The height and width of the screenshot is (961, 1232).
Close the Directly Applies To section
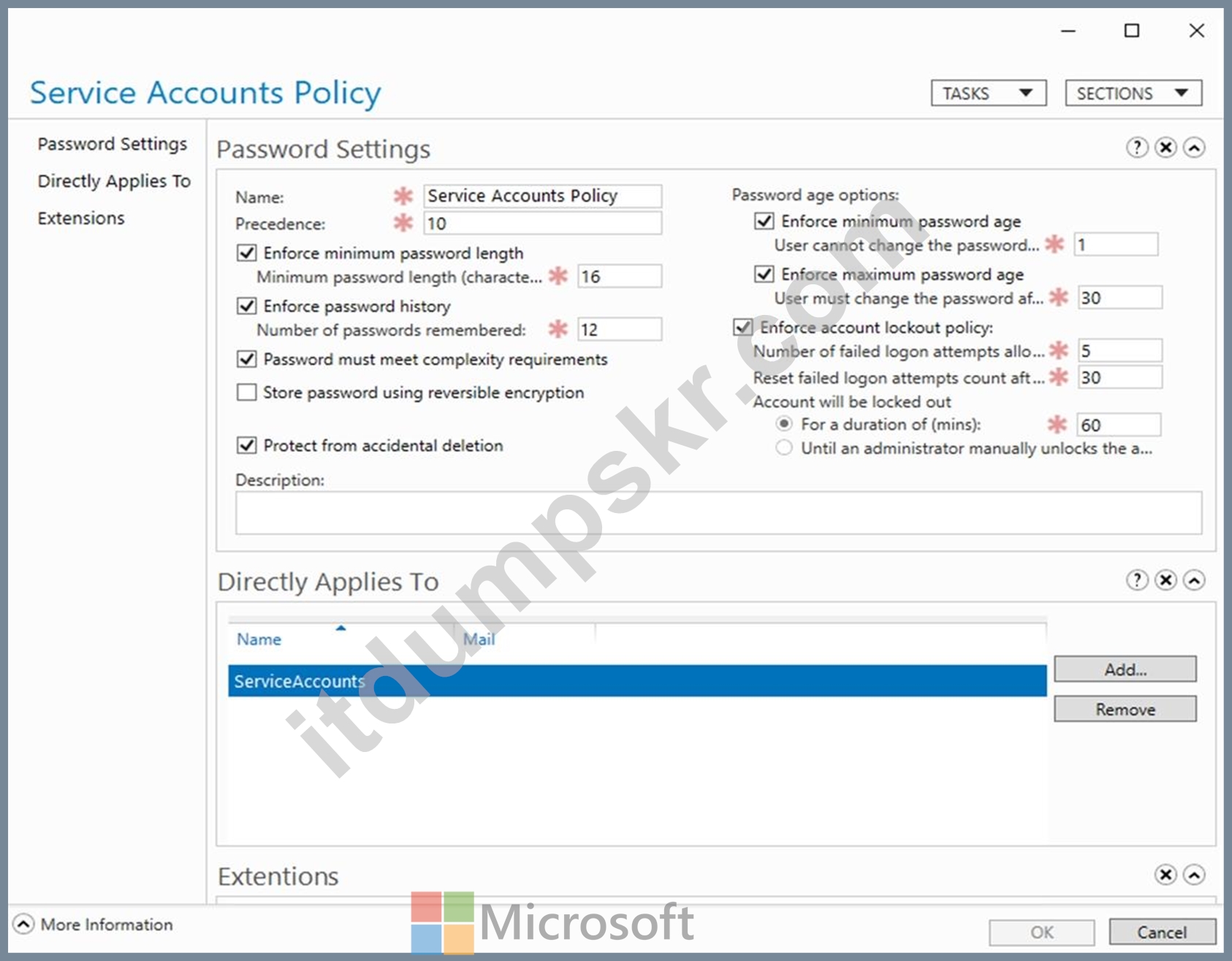tap(1166, 580)
